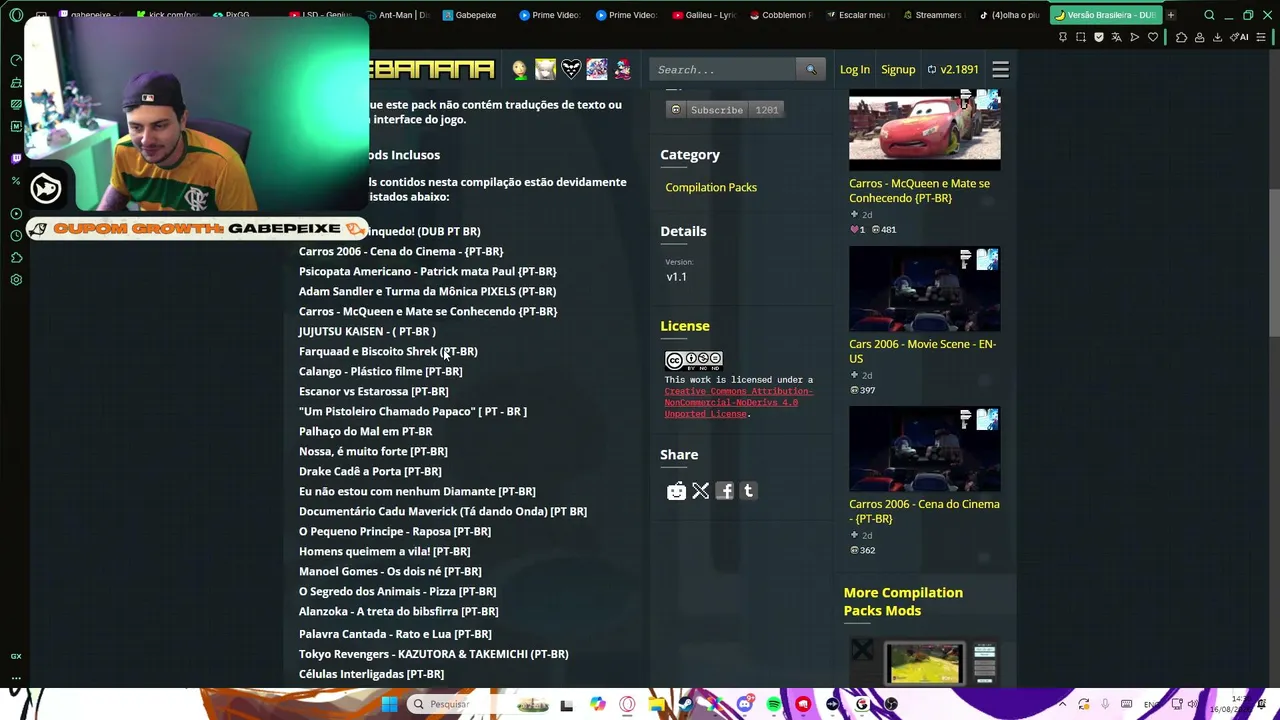The image size is (1280, 720).
Task: Click the Windows Start button
Action: 389,704
